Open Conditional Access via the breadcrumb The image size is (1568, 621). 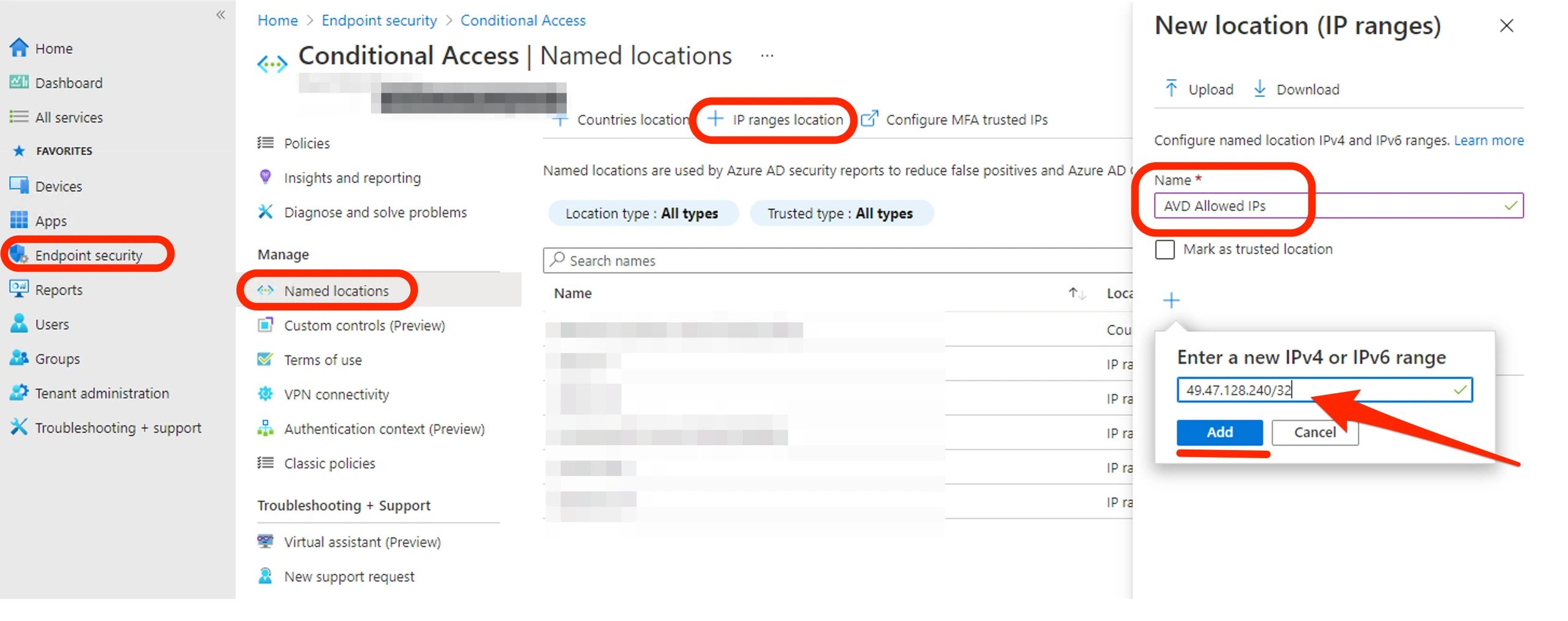(x=522, y=20)
